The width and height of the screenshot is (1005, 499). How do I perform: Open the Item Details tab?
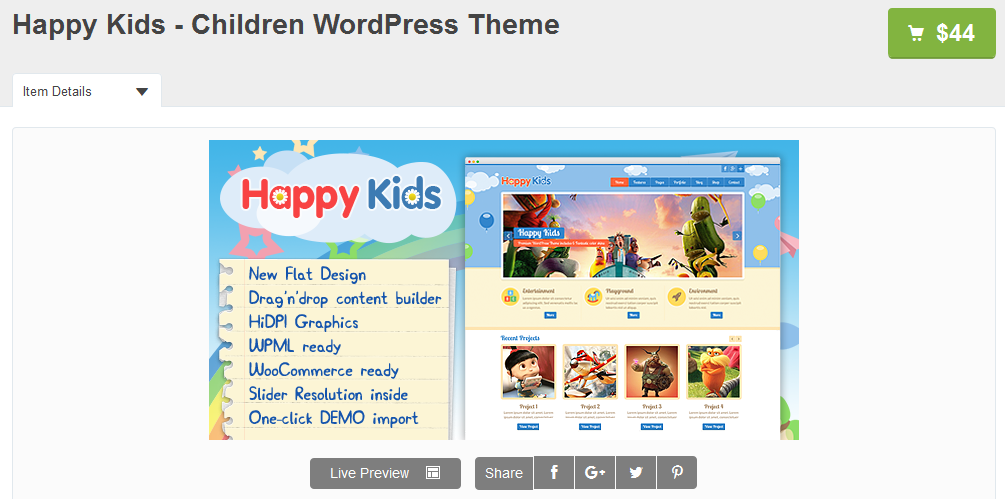pyautogui.click(x=87, y=91)
